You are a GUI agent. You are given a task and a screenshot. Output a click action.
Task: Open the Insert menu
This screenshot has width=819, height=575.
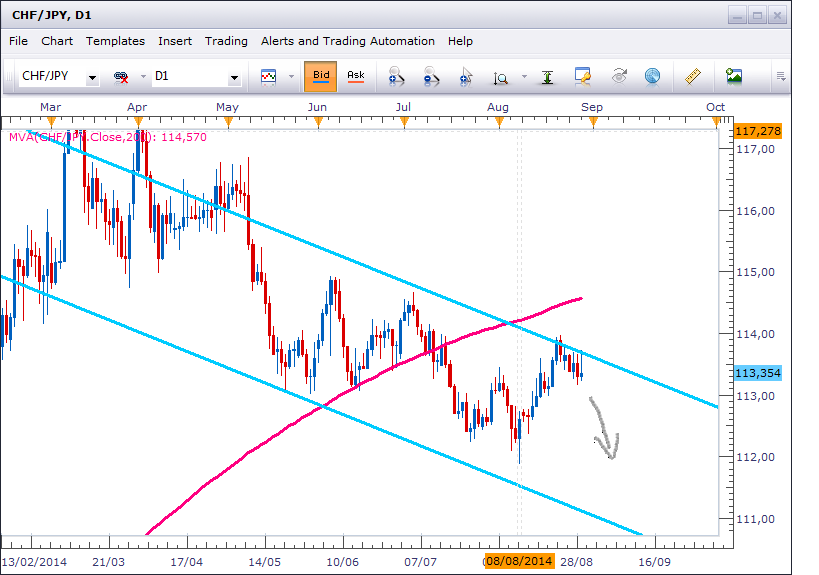point(175,41)
